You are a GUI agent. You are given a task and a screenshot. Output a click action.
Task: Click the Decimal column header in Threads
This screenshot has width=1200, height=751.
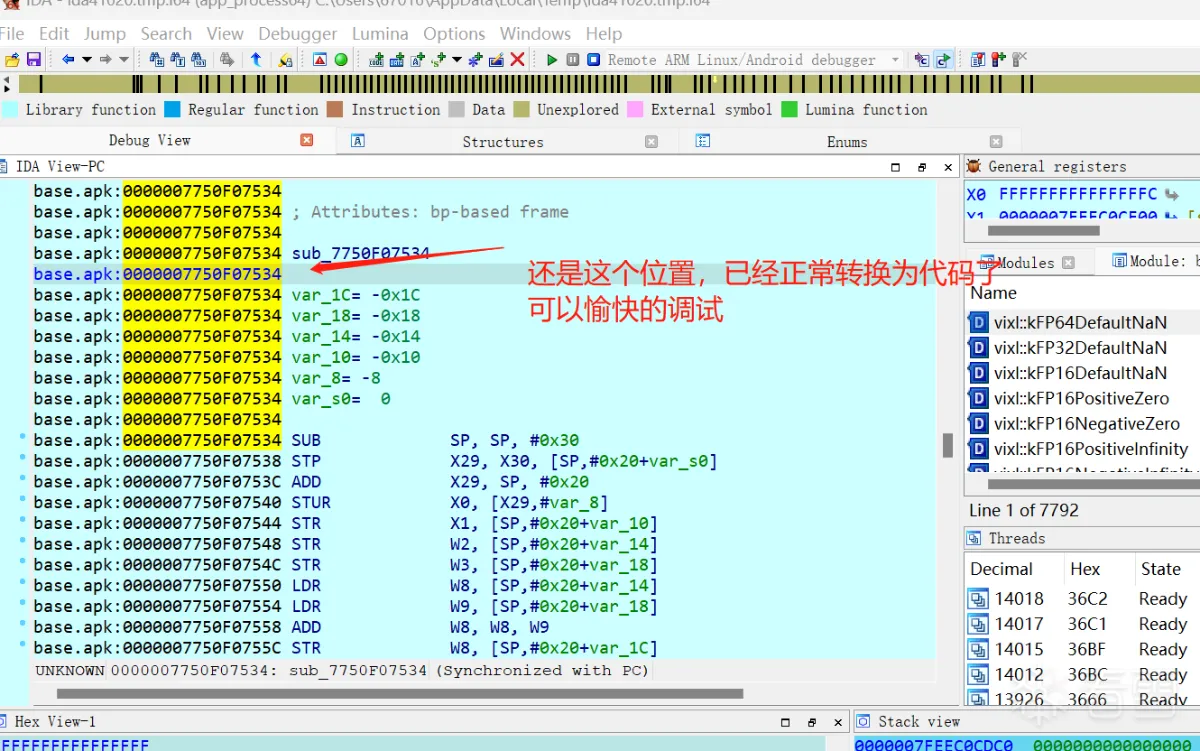click(x=1001, y=569)
